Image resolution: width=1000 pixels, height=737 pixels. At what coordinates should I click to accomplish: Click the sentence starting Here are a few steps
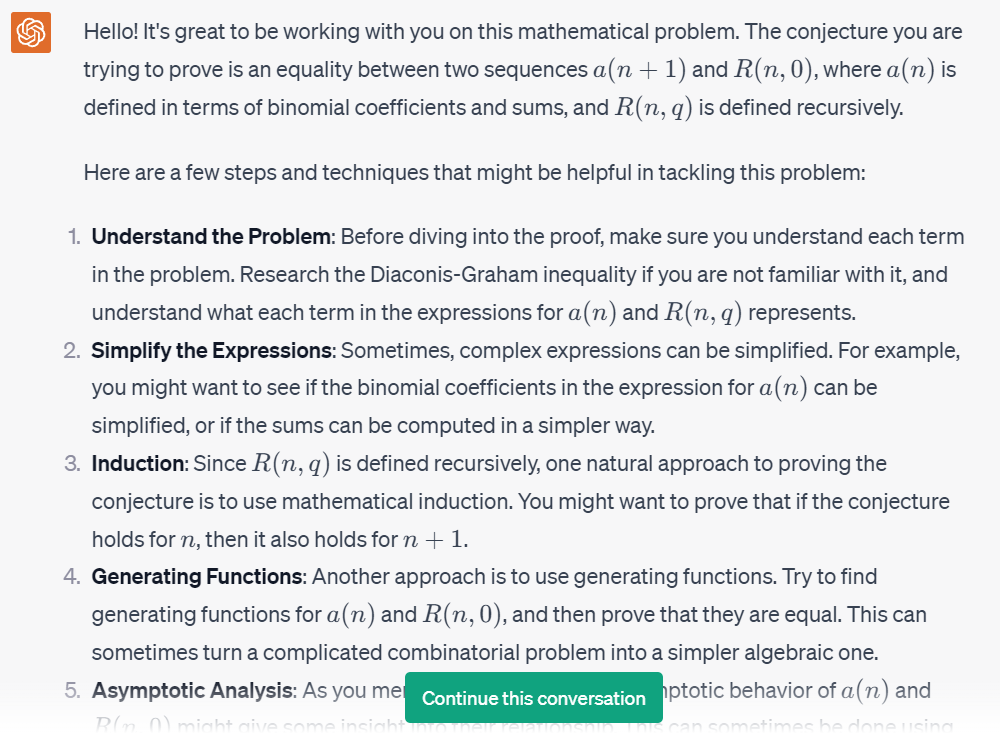click(x=474, y=173)
